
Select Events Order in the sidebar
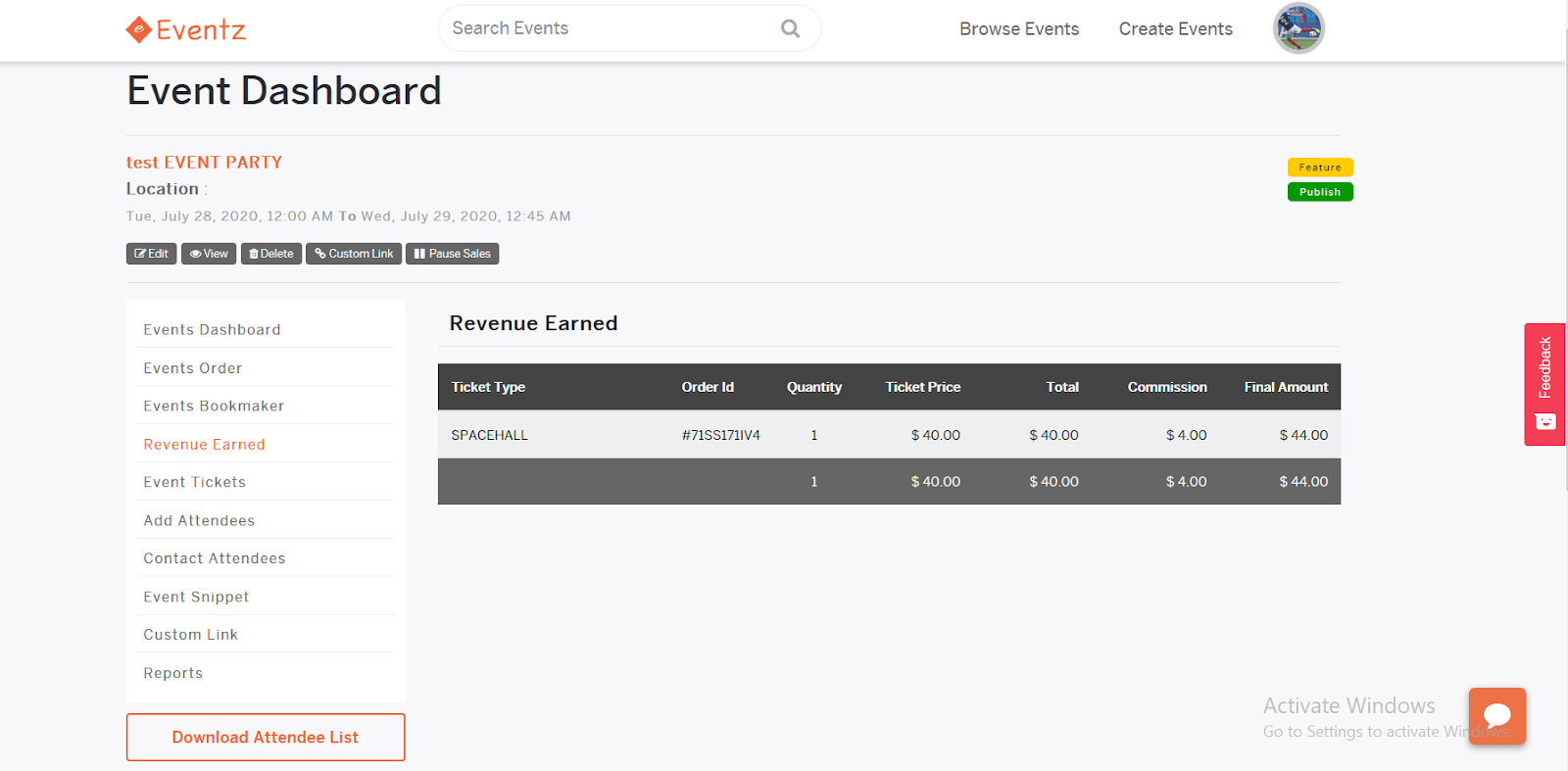point(193,368)
